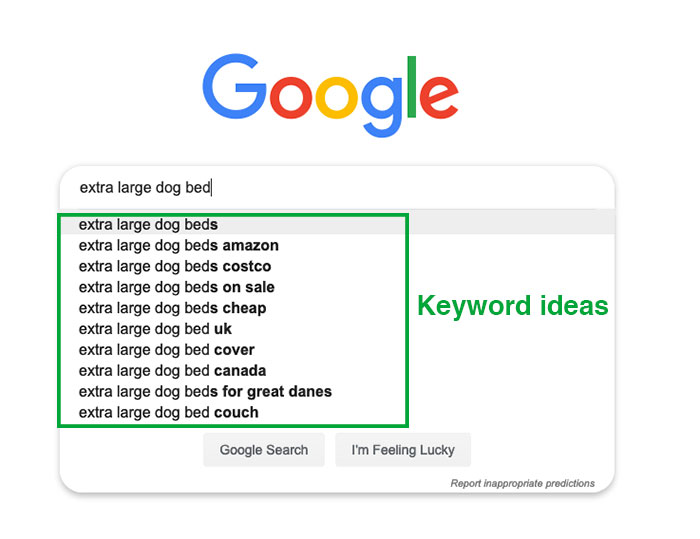
Task: Click the blue capital G in logo
Action: tap(234, 86)
